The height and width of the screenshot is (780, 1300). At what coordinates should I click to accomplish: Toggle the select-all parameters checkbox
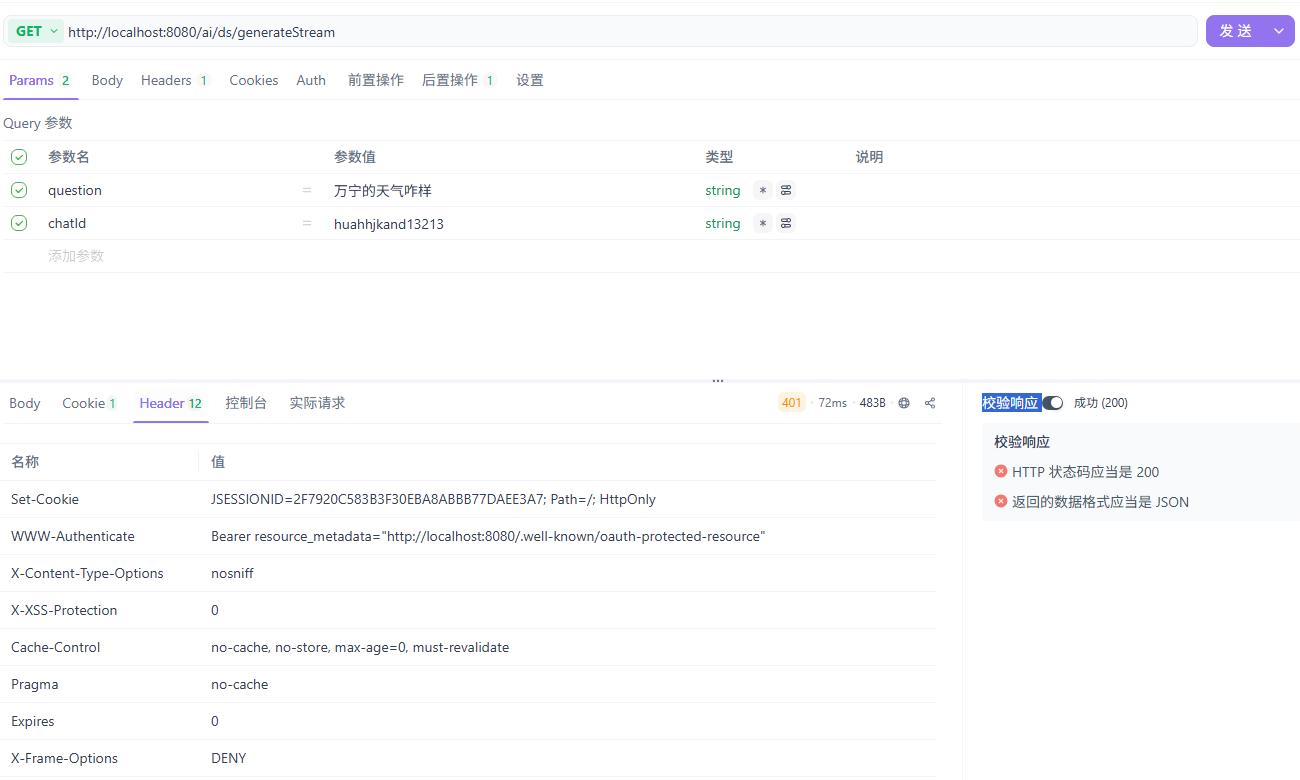(x=19, y=157)
